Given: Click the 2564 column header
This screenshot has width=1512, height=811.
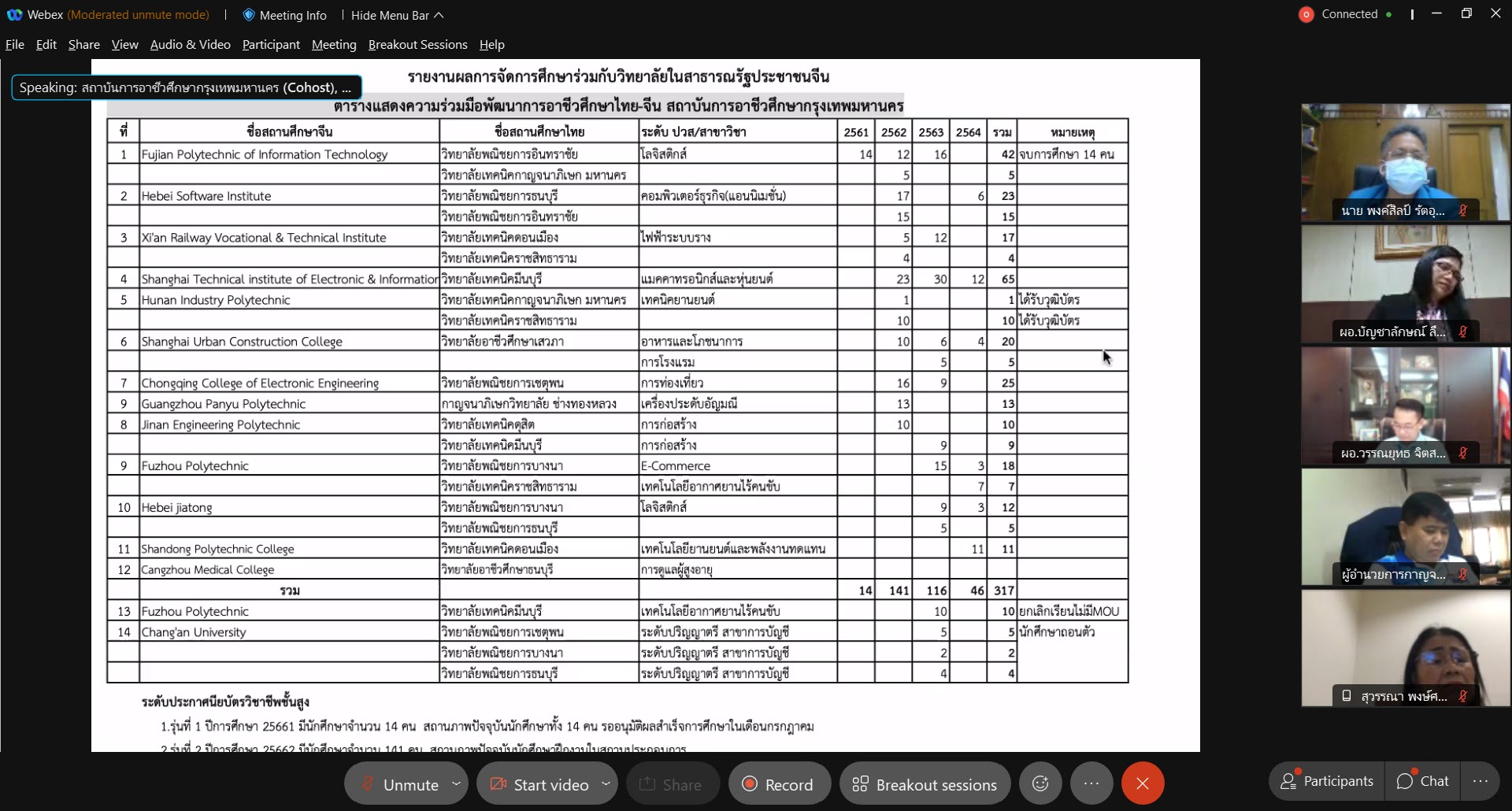Looking at the screenshot, I should click(x=969, y=131).
